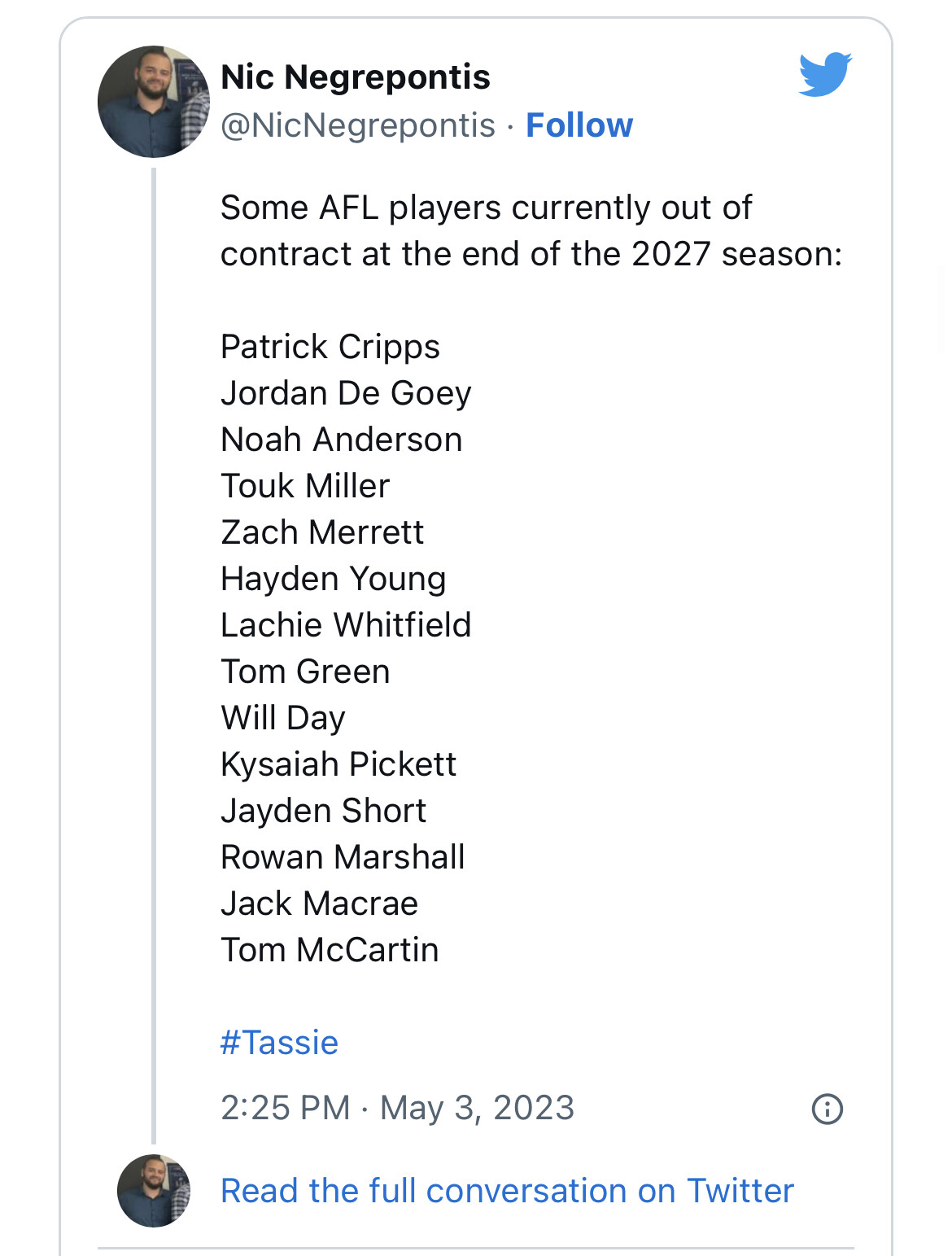Click the small avatar beside conversation link
The width and height of the screenshot is (952, 1256).
point(154,1191)
